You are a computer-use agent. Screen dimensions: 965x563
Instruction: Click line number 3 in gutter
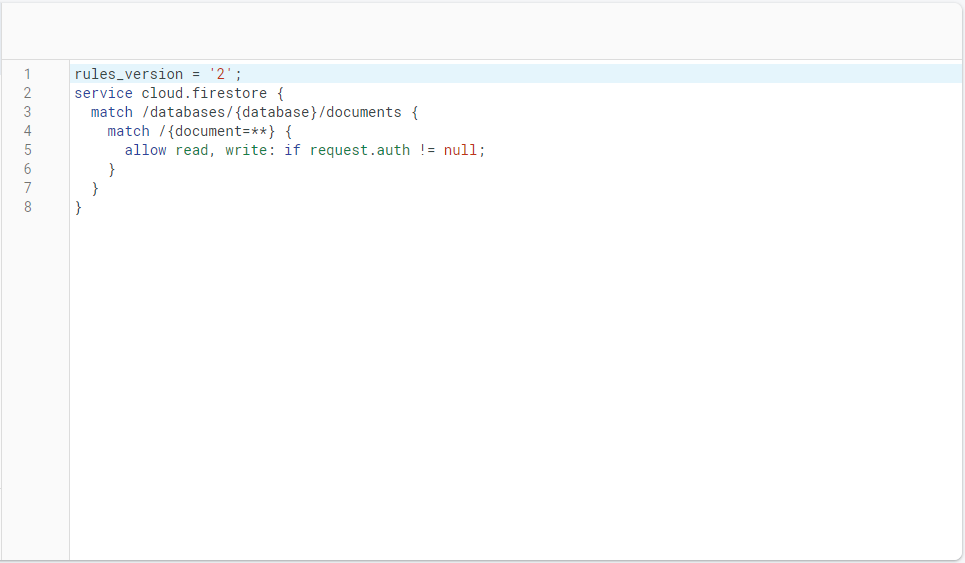point(28,113)
